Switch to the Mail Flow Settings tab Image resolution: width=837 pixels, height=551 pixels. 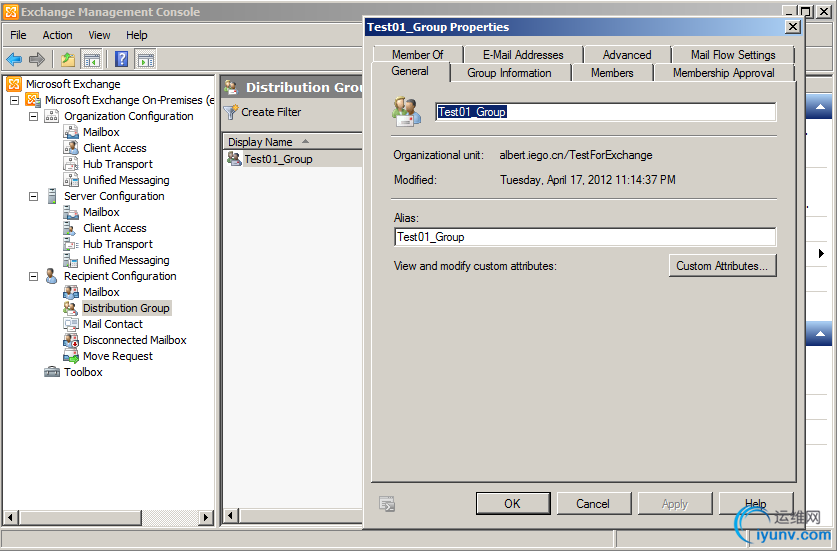[733, 54]
